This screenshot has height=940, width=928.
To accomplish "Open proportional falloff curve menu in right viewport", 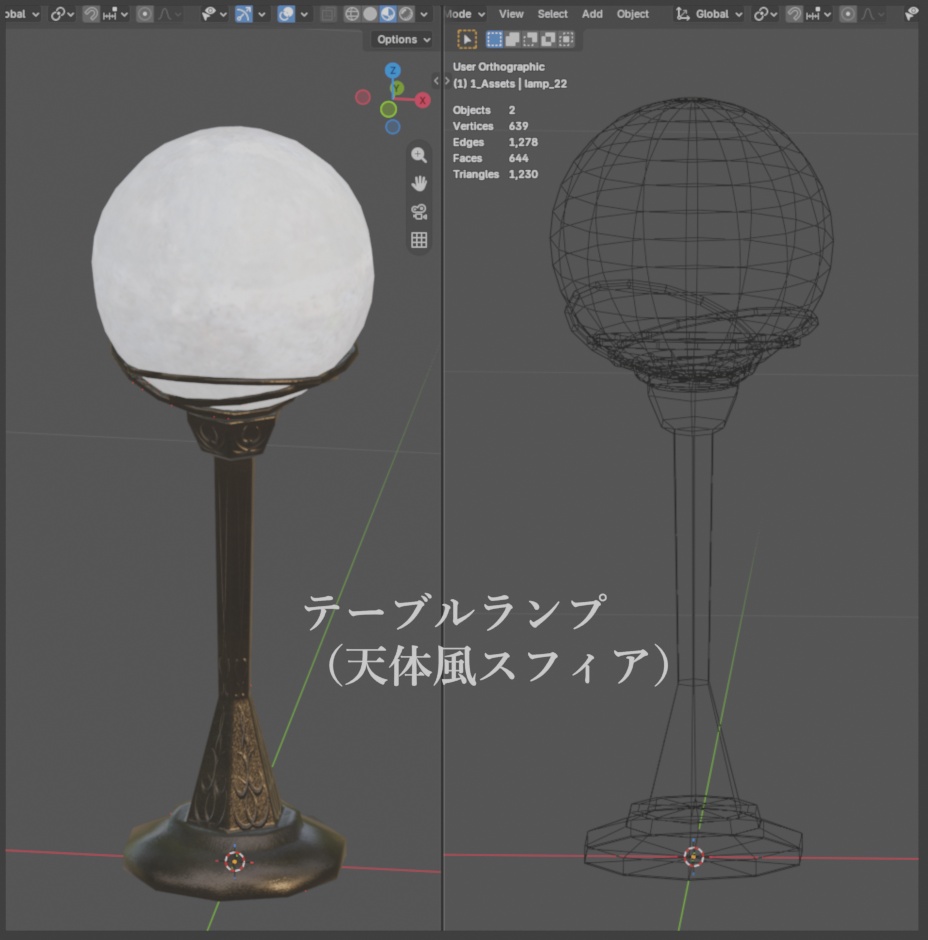I will [872, 14].
